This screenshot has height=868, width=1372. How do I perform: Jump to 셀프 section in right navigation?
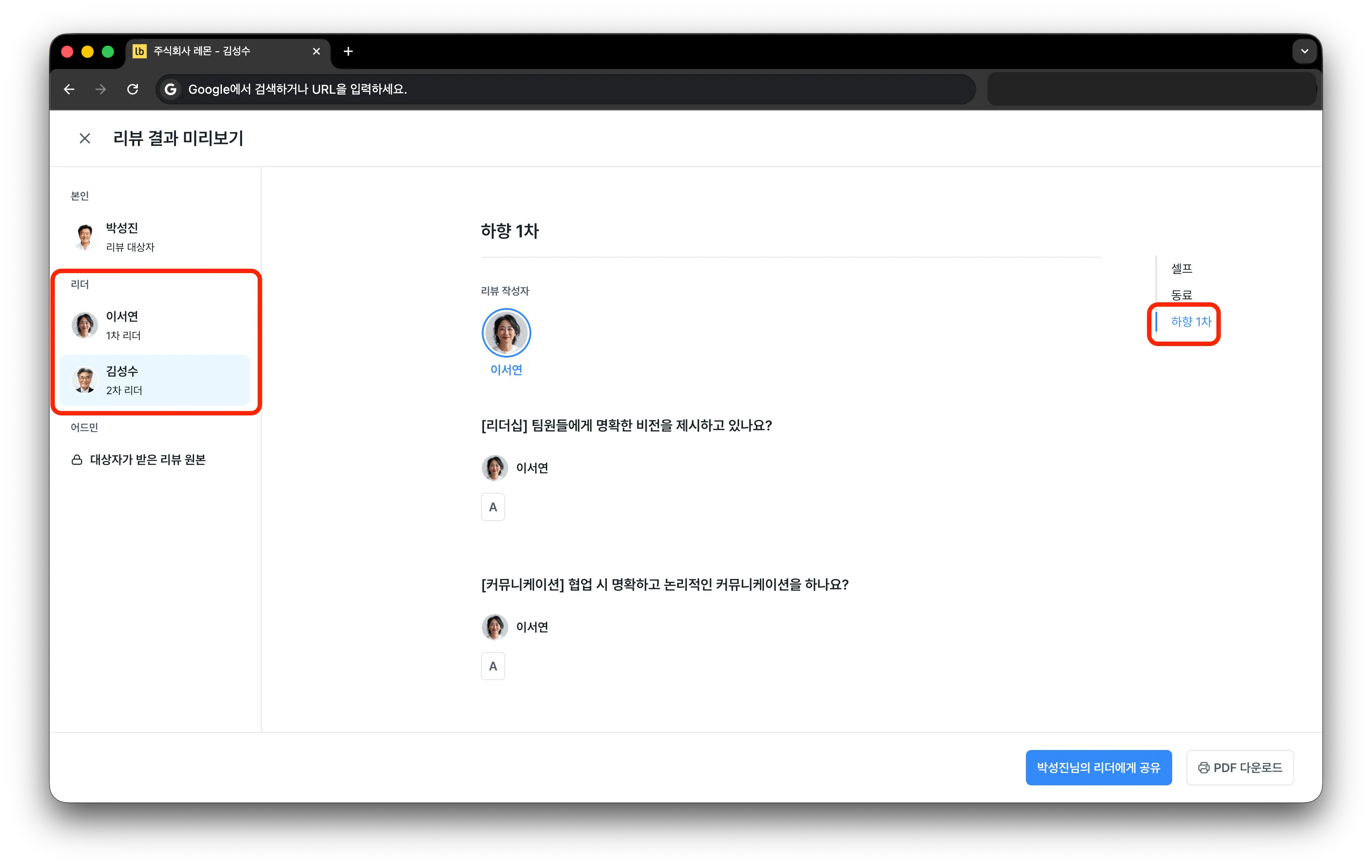click(1181, 268)
